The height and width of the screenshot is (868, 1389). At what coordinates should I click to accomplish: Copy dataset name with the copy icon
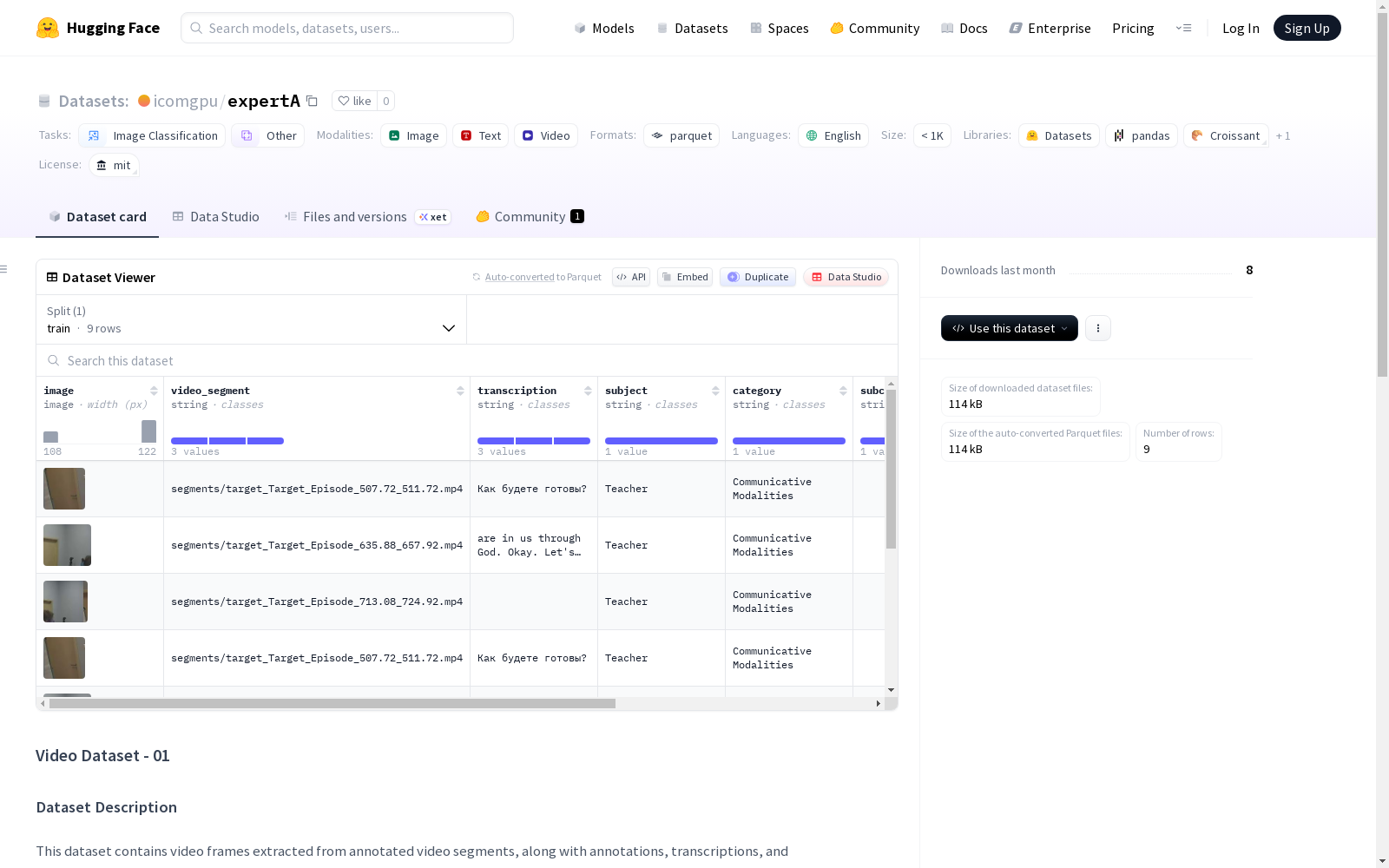[313, 101]
